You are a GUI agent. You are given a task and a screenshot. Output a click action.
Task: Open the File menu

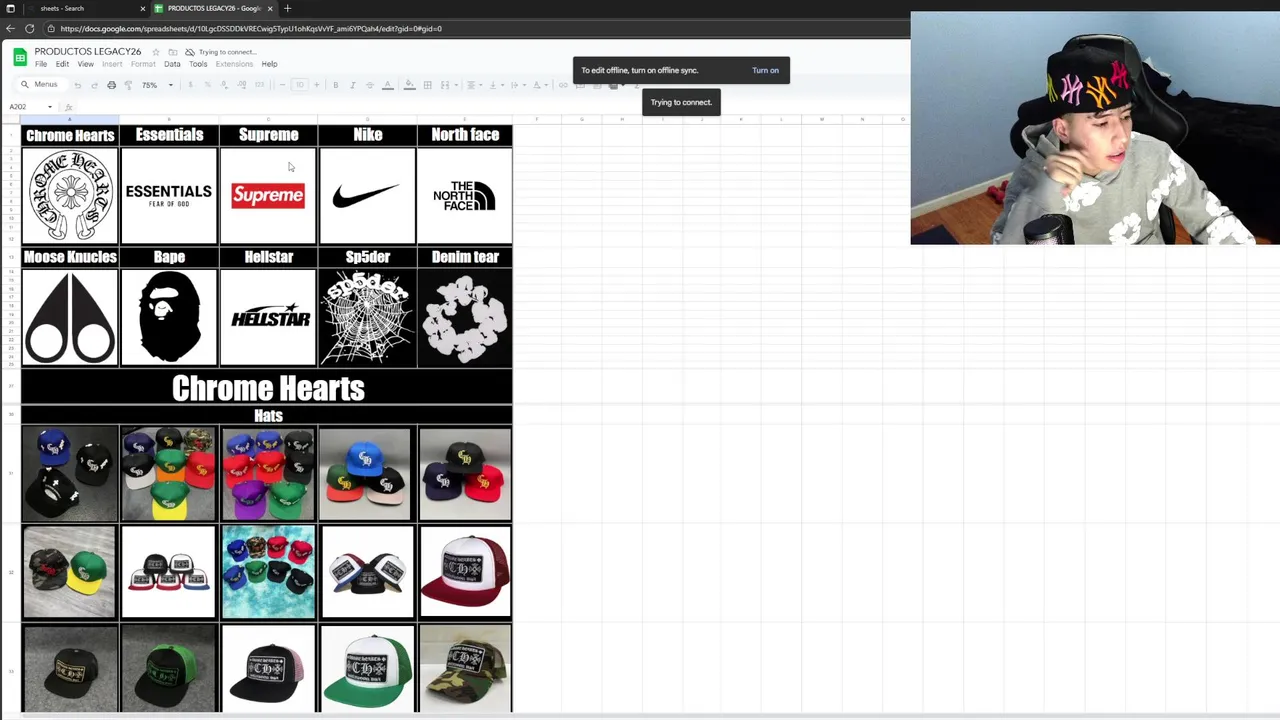41,64
